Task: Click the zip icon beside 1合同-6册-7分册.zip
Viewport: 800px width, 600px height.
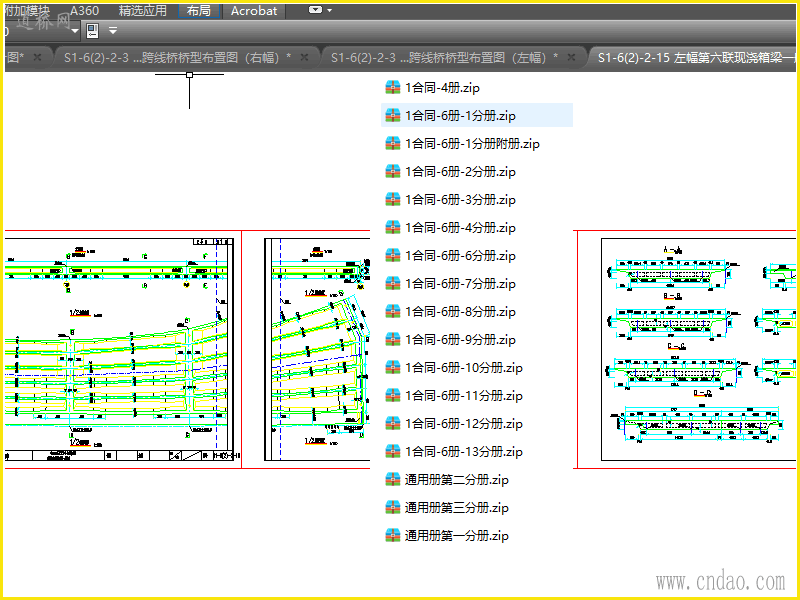Action: [x=393, y=284]
